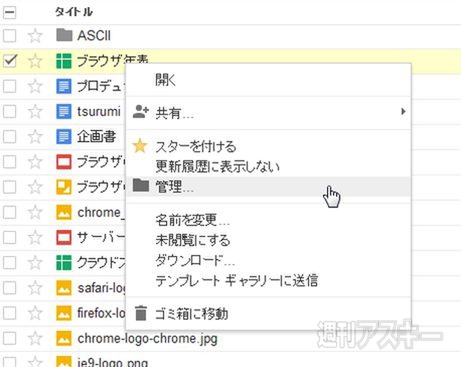461x367 pixels.
Task: Star the ブラウザ年表 row
Action: (x=35, y=61)
